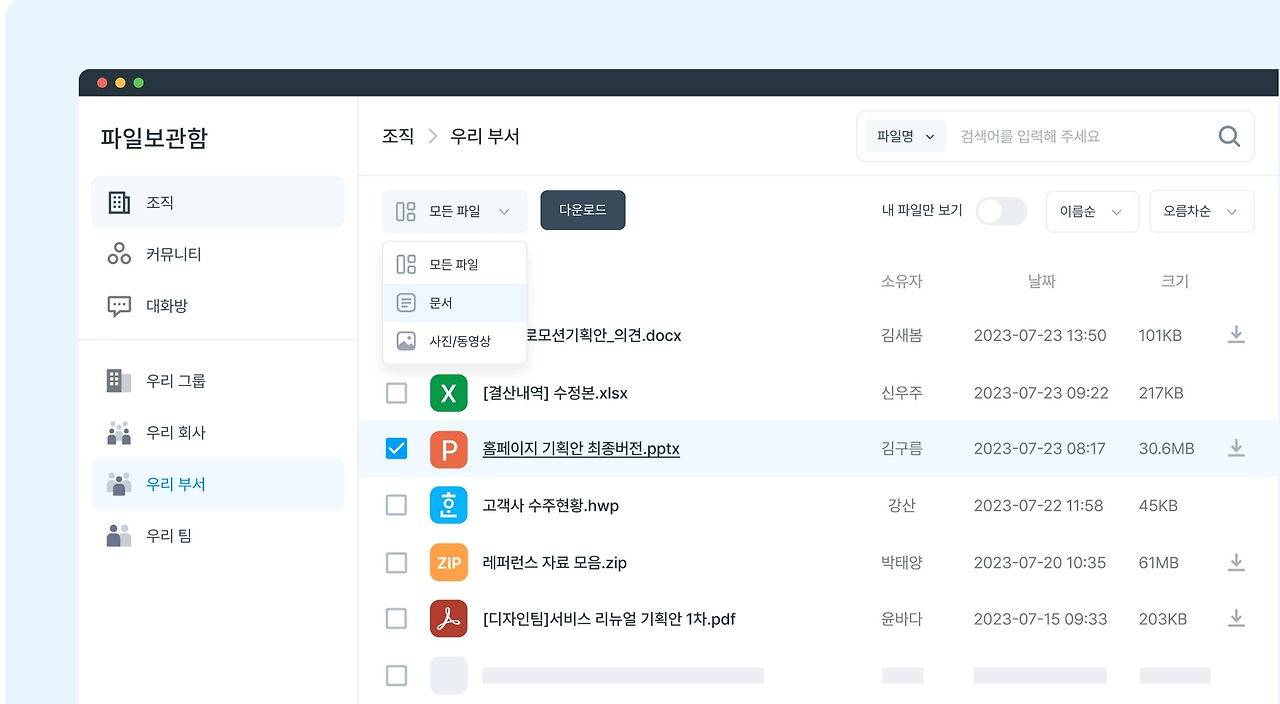Download 레퍼런스 자료 모음.zip via arrow icon
This screenshot has height=704, width=1280.
pos(1236,563)
